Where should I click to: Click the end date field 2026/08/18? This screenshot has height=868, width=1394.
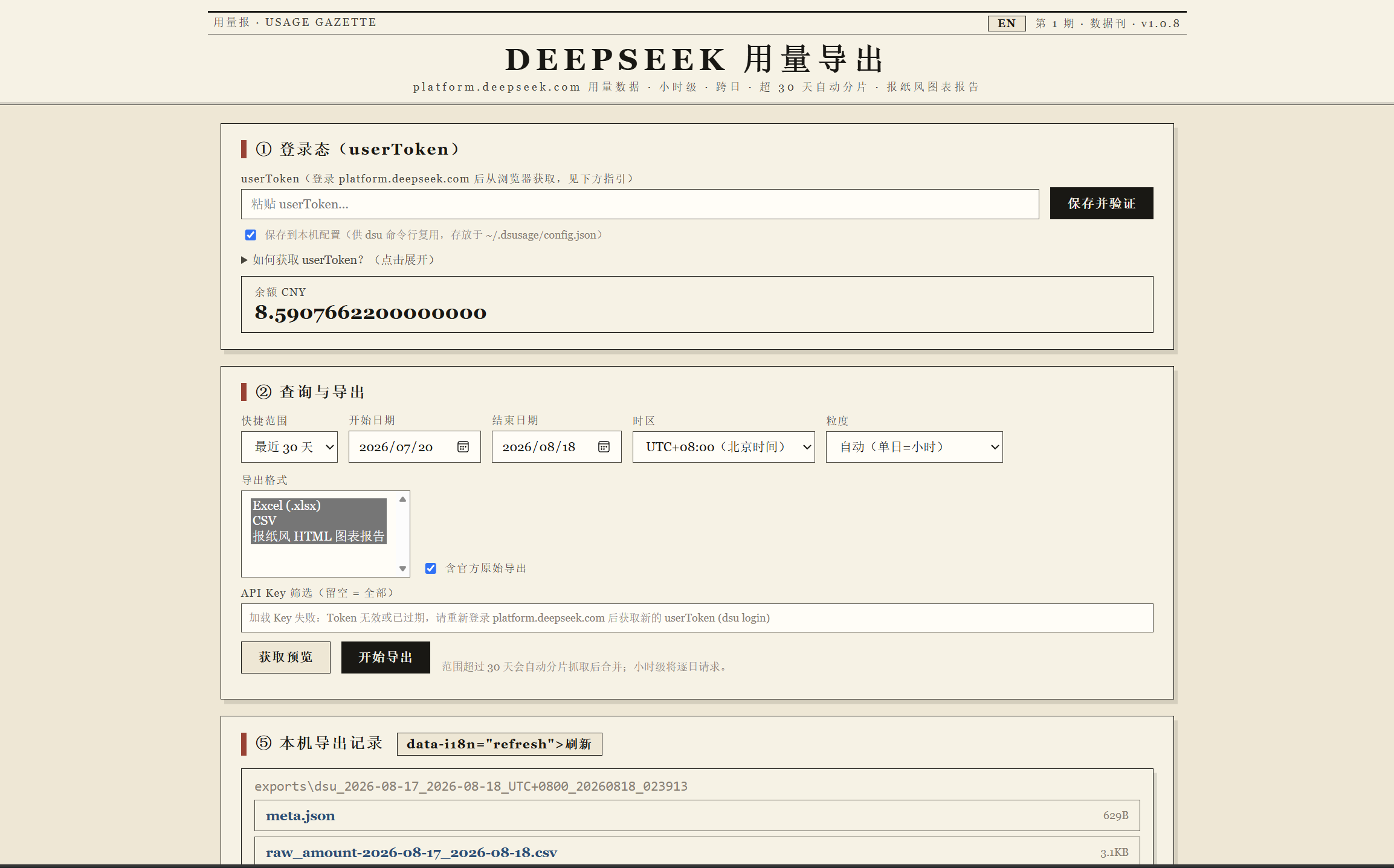(x=557, y=447)
